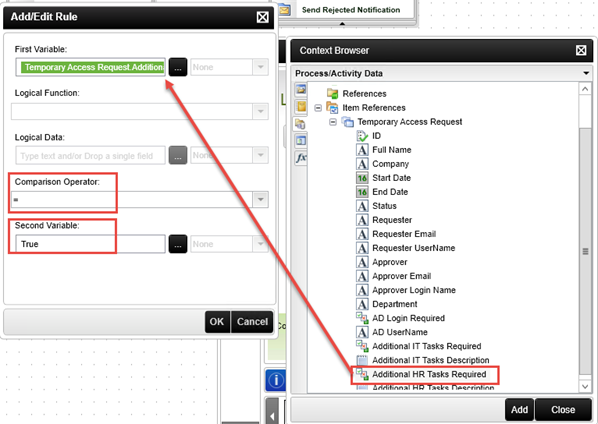Image resolution: width=598 pixels, height=424 pixels.
Task: Close the Context Browser panel with X
Action: [x=581, y=50]
